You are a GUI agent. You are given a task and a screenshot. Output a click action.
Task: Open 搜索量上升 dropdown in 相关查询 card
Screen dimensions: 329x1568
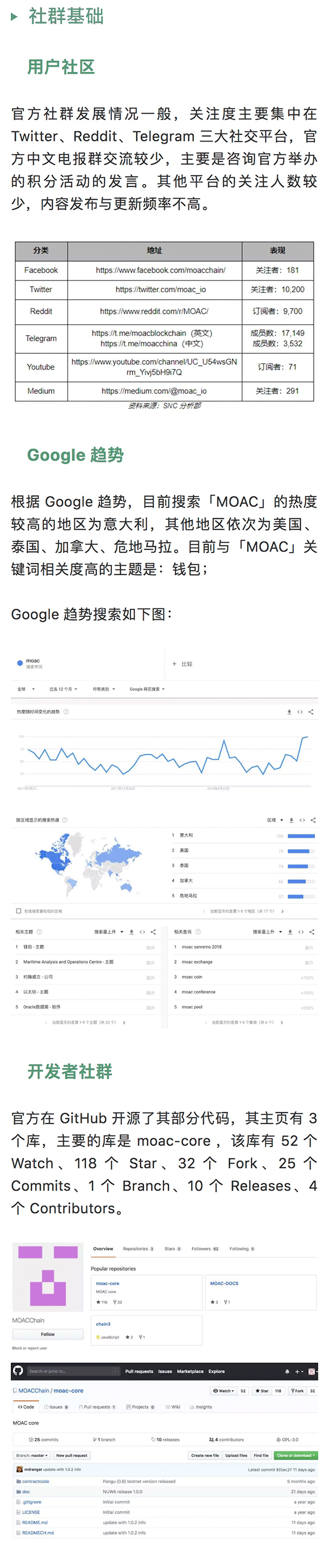click(268, 932)
